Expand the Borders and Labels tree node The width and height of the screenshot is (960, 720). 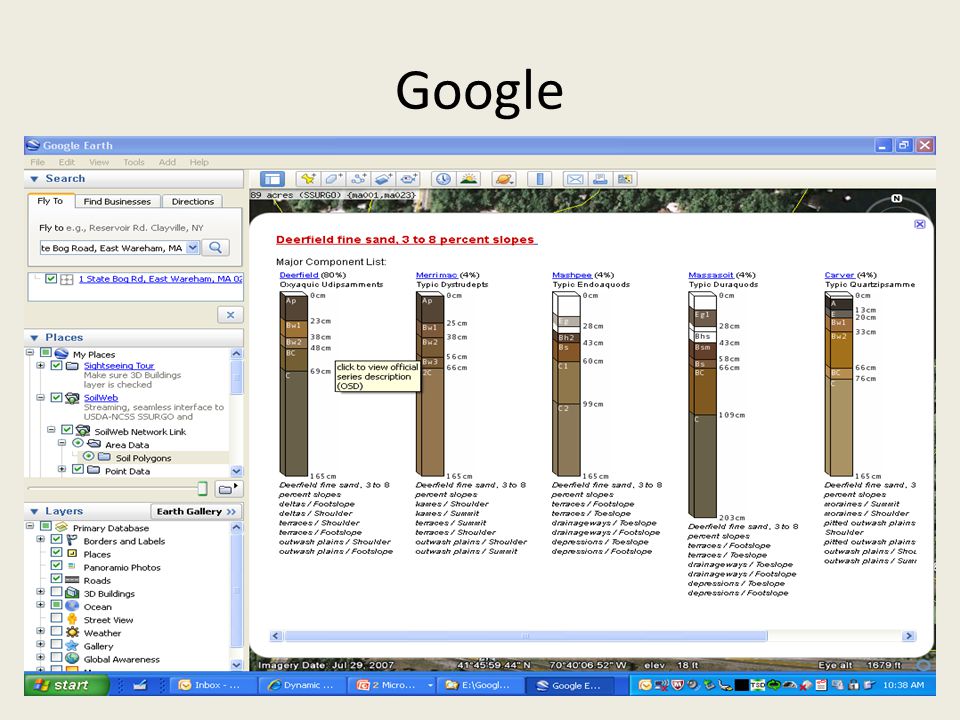pos(40,539)
